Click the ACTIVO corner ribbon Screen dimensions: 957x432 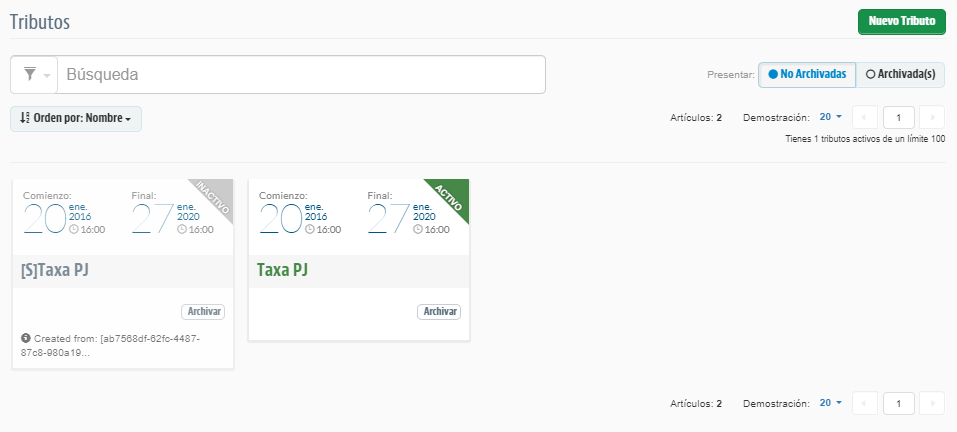click(x=450, y=199)
